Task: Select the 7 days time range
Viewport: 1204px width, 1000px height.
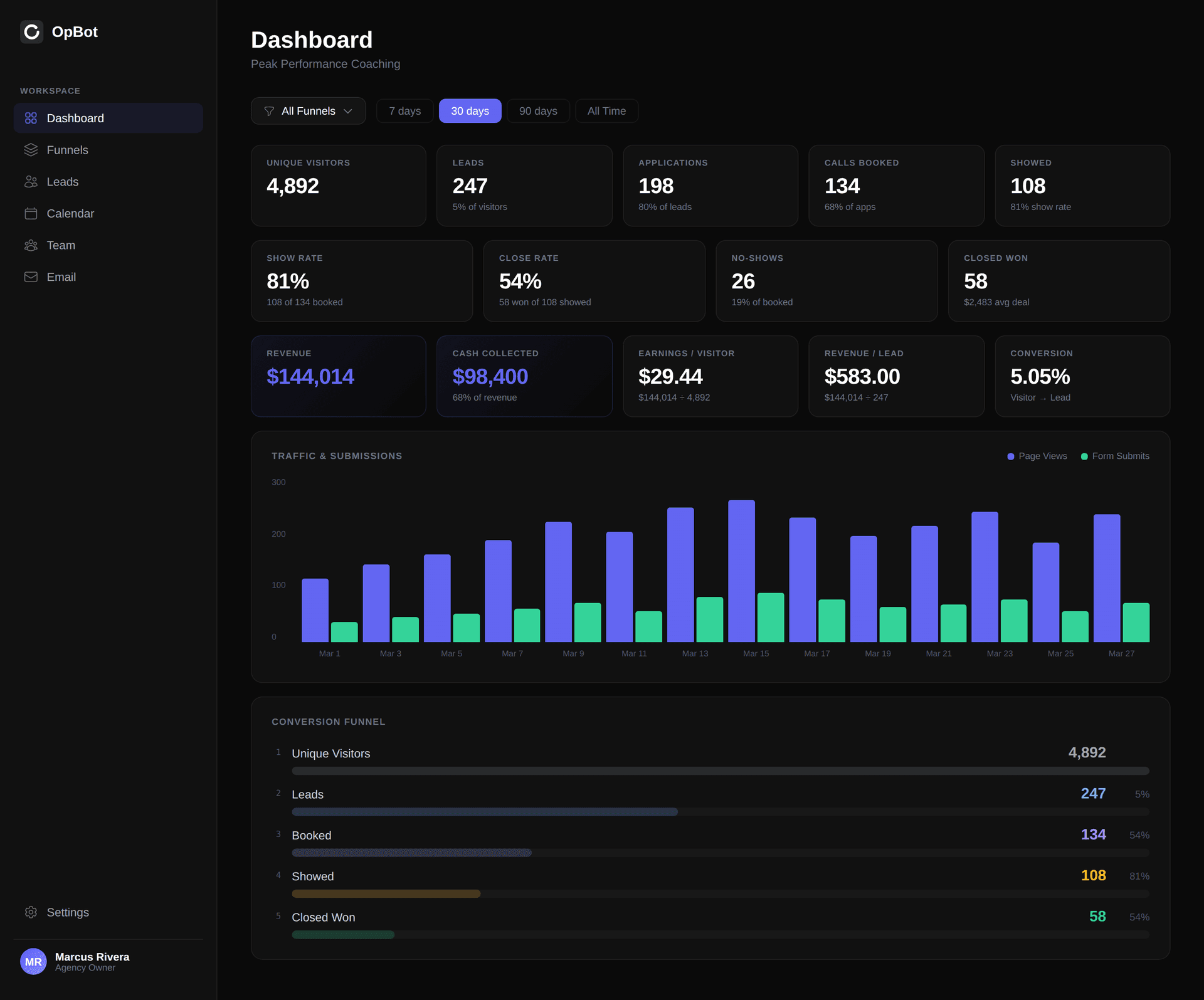Action: coord(404,110)
